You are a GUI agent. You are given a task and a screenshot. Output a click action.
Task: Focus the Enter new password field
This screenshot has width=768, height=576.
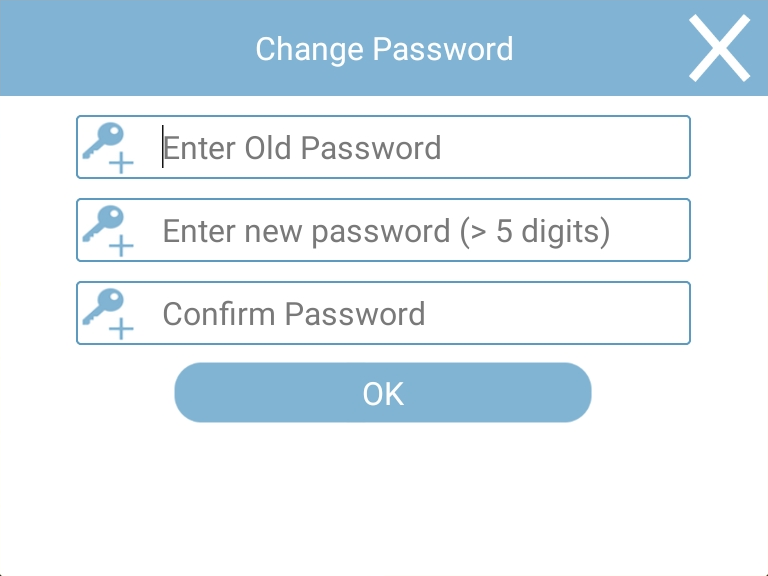tap(384, 230)
